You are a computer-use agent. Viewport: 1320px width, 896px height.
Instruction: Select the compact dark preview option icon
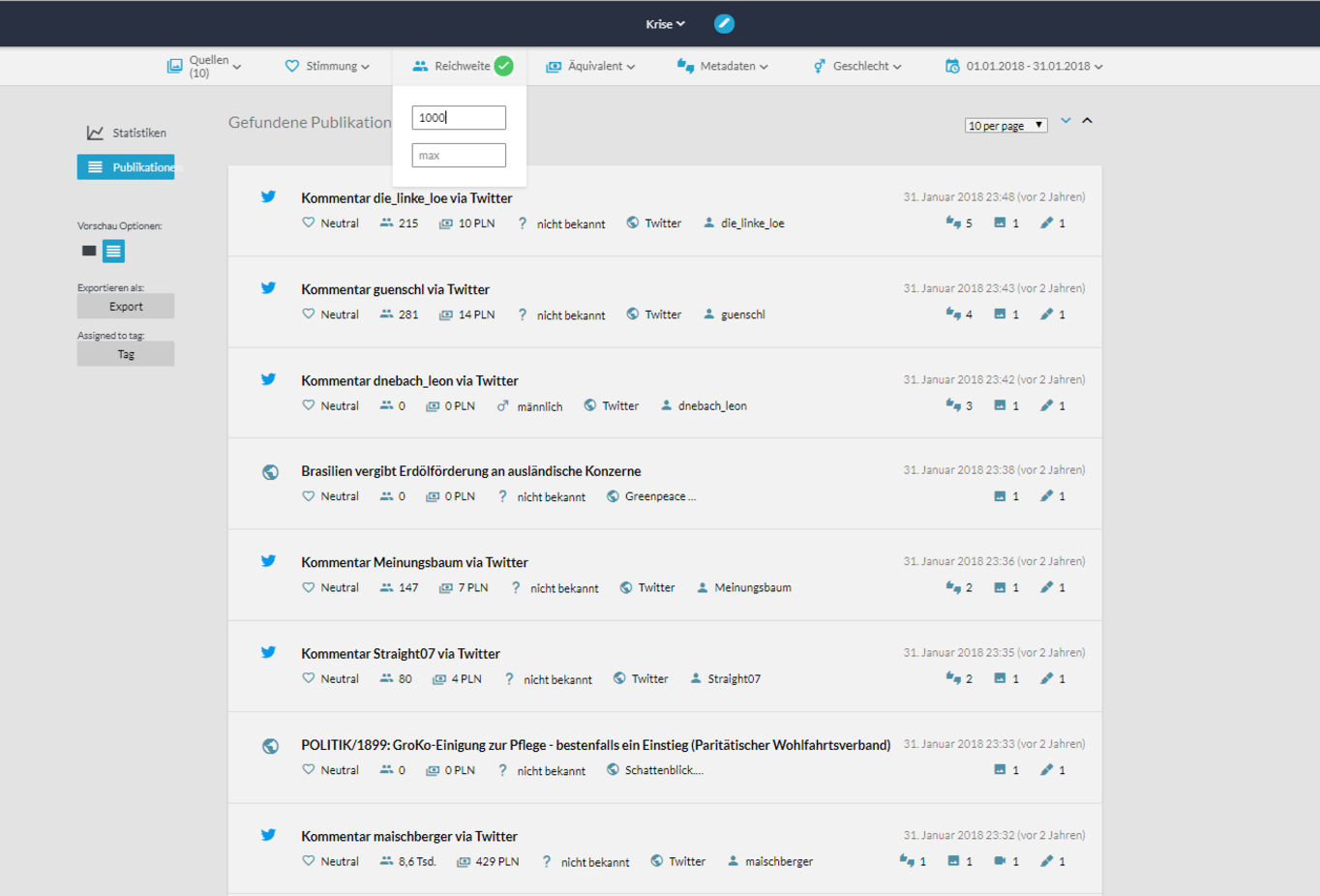point(89,251)
